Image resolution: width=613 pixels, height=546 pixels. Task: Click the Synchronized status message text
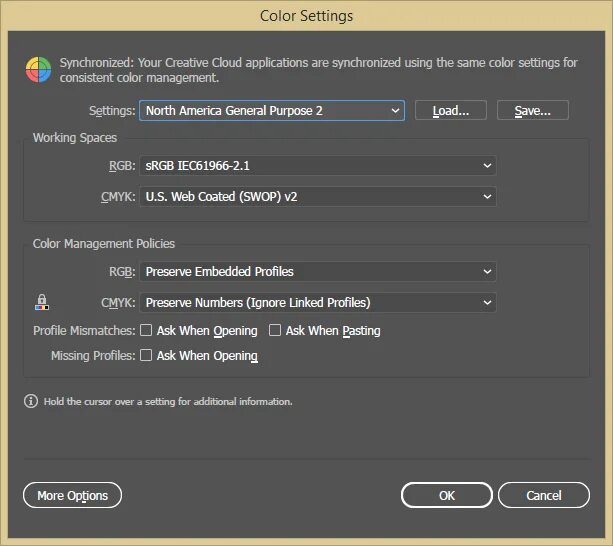pyautogui.click(x=318, y=70)
